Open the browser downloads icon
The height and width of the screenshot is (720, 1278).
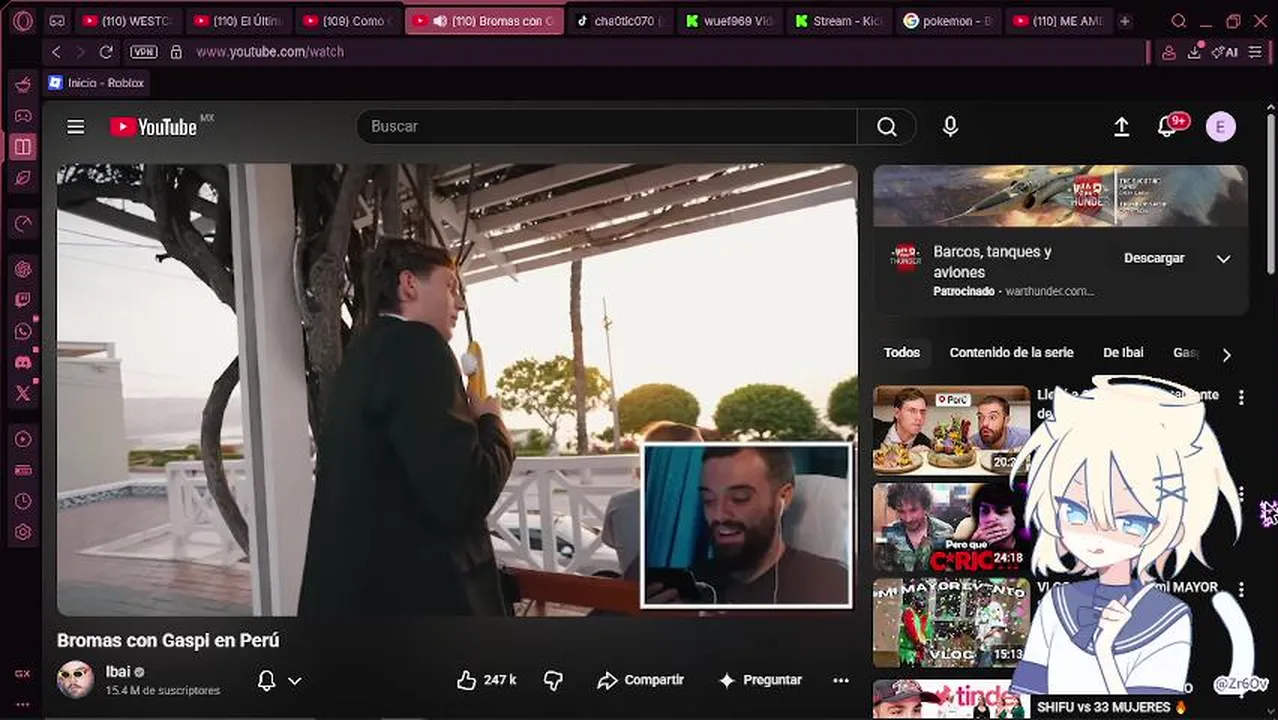click(x=1194, y=52)
